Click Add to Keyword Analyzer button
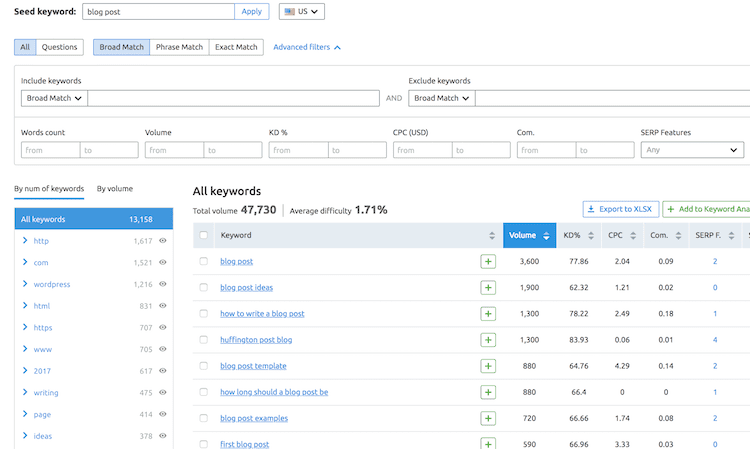 point(706,209)
